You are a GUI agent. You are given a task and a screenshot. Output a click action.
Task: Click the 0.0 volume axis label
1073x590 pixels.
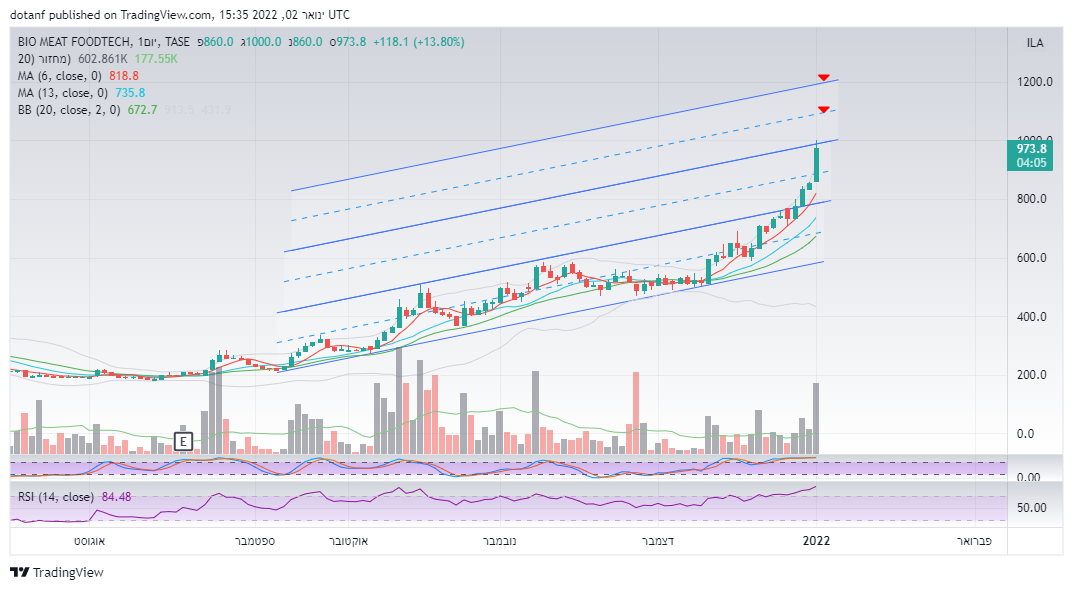point(1025,434)
